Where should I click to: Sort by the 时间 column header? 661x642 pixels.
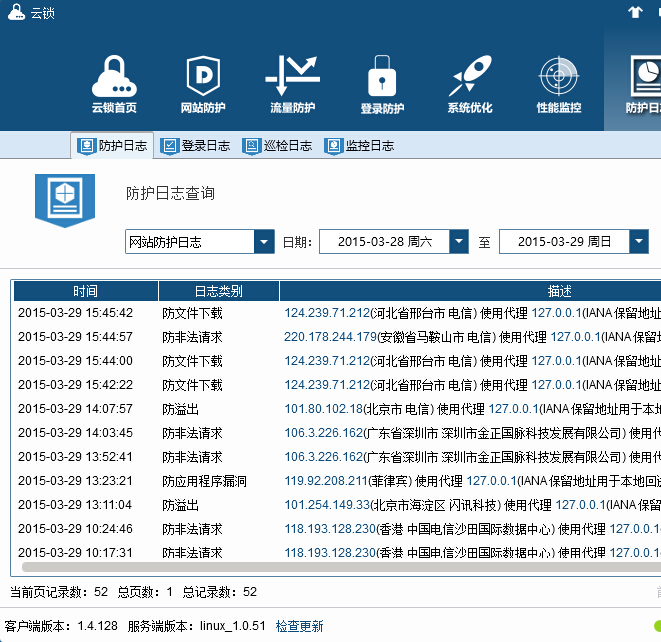coord(85,291)
